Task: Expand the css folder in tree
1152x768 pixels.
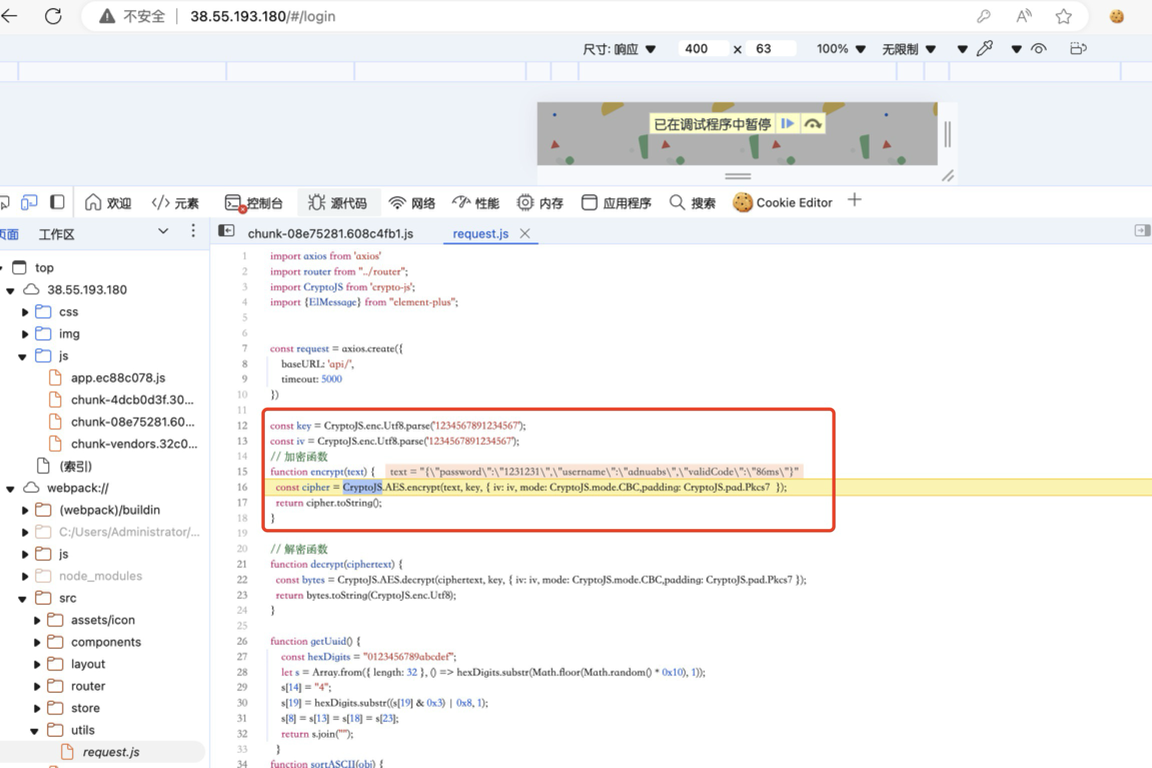Action: (x=26, y=312)
